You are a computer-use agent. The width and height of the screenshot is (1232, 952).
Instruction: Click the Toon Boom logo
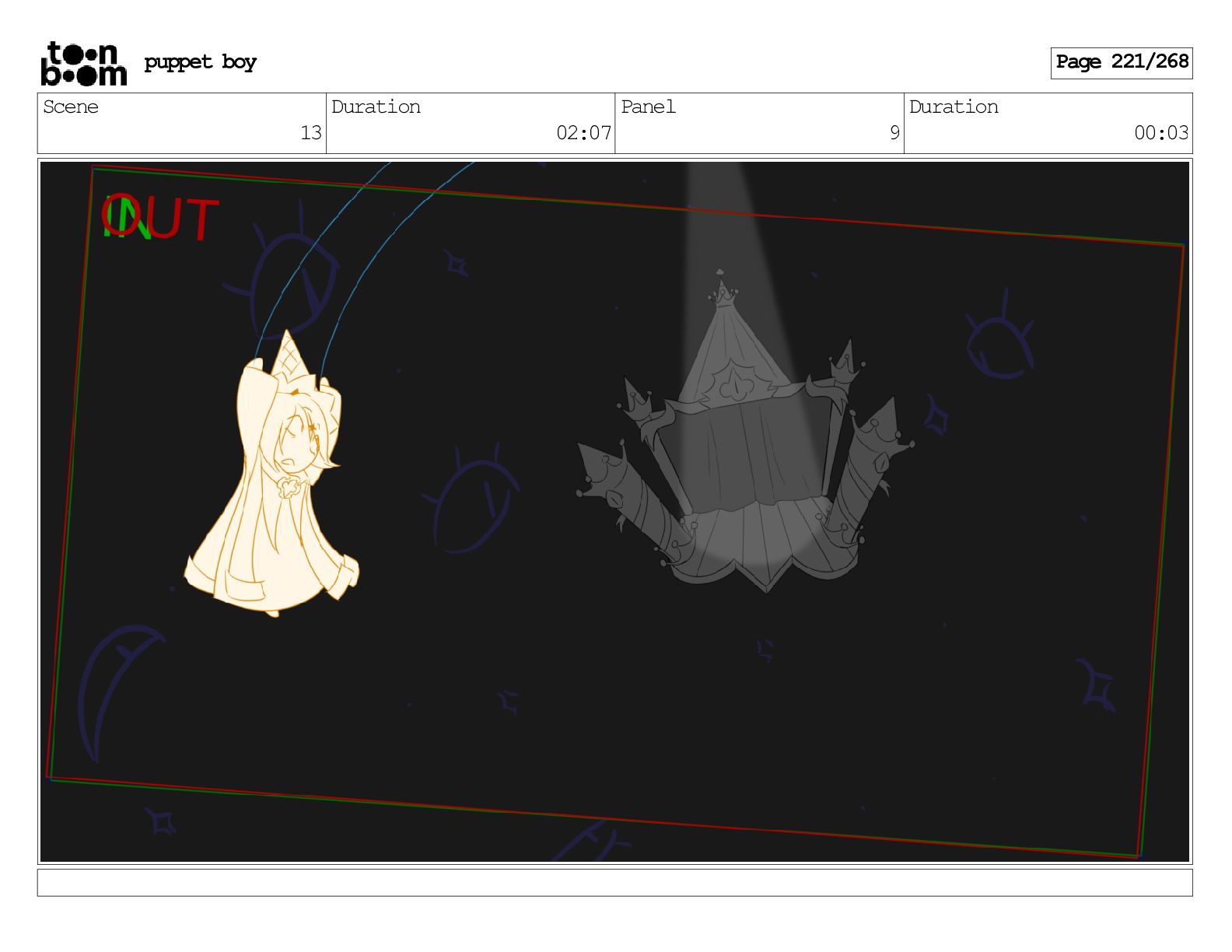click(x=83, y=63)
